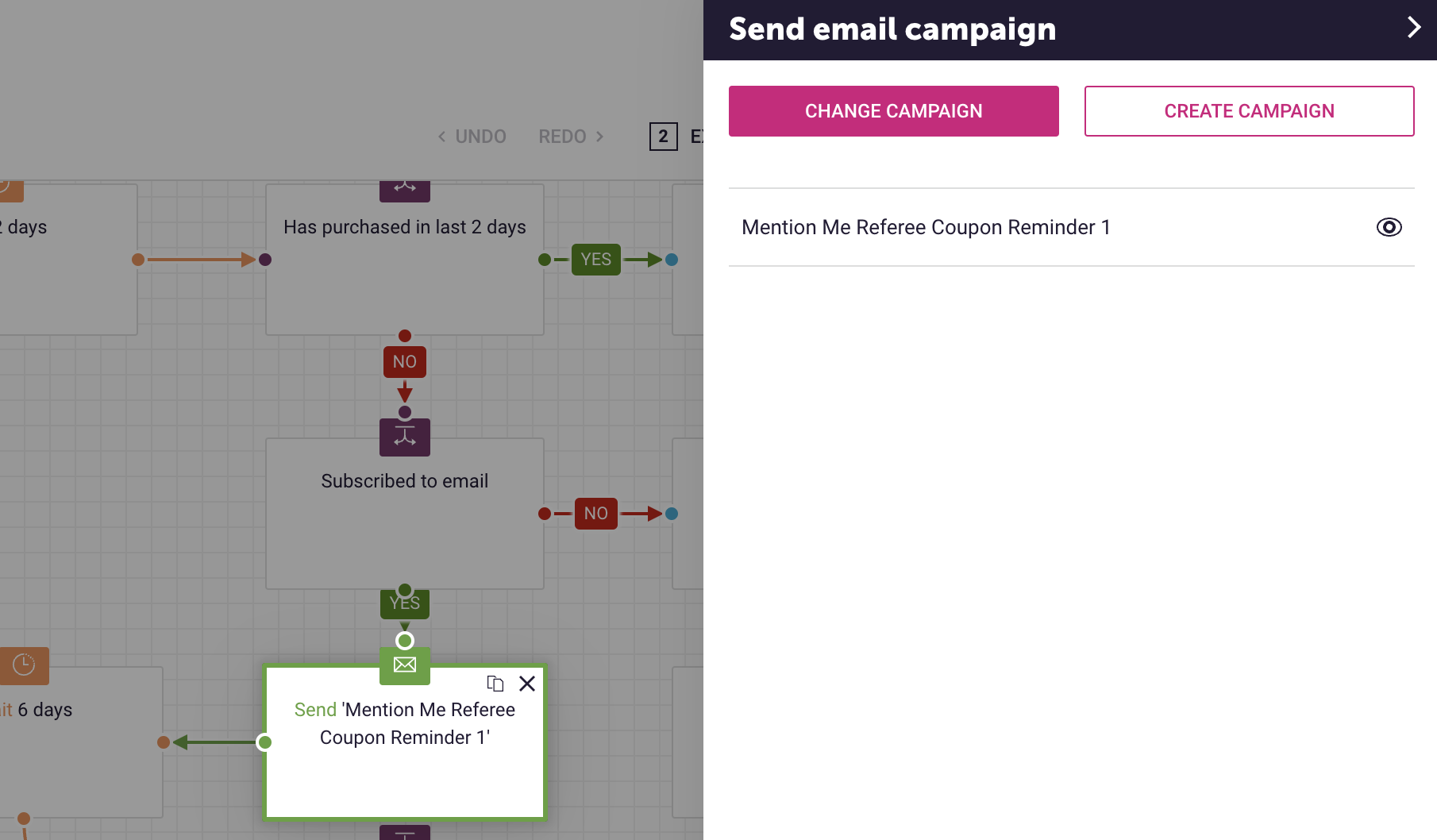This screenshot has width=1437, height=840.
Task: Click the Change Campaign button
Action: [x=894, y=111]
